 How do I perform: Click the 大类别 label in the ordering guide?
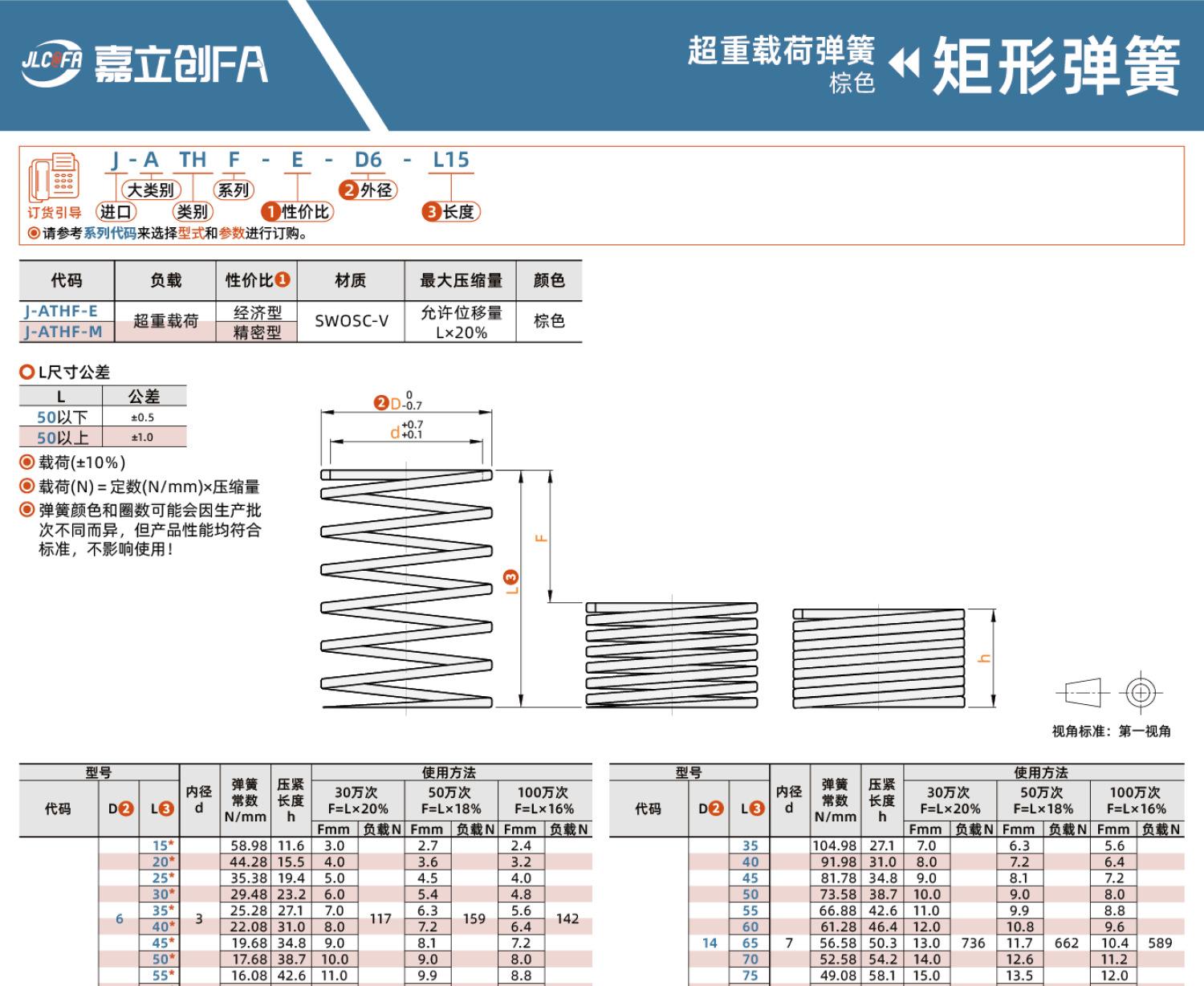point(151,190)
